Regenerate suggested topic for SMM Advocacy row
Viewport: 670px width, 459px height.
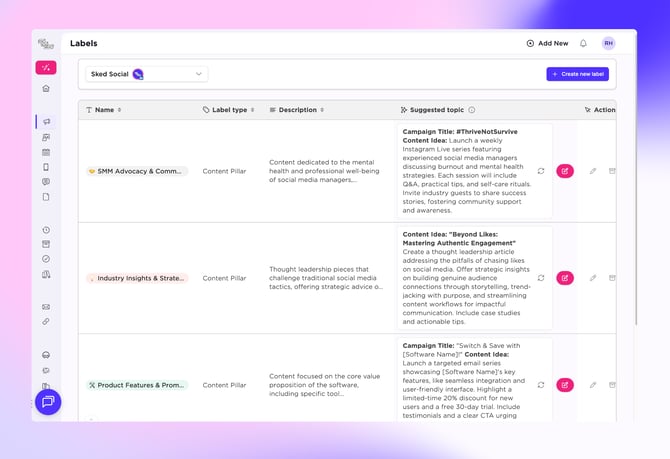tap(541, 171)
